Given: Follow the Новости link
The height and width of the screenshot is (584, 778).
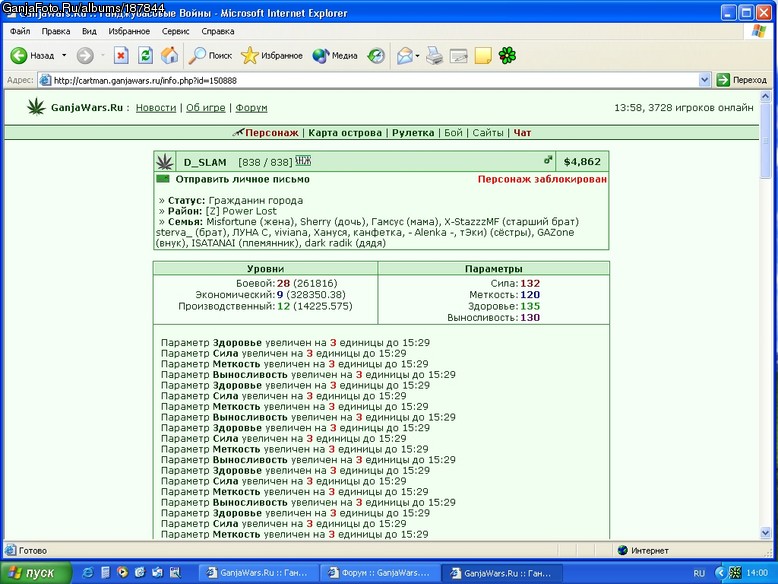Looking at the screenshot, I should [156, 108].
